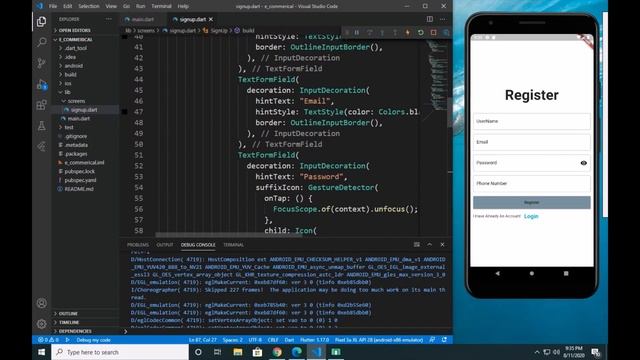
Task: Click the Flutter version in status bar
Action: (x=314, y=340)
